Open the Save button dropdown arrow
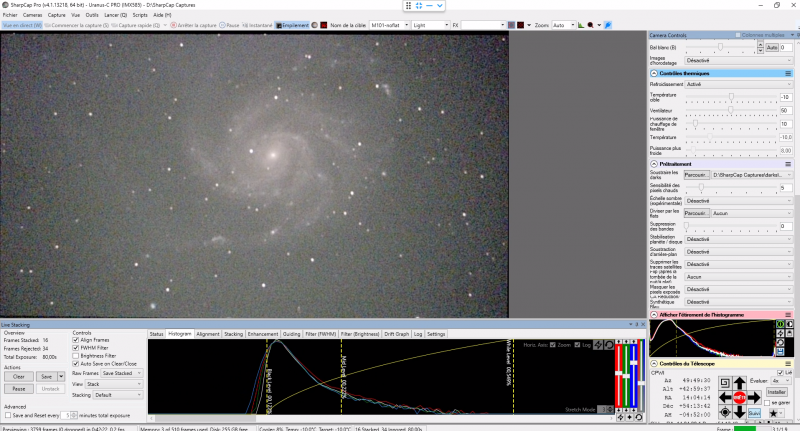 (61, 376)
